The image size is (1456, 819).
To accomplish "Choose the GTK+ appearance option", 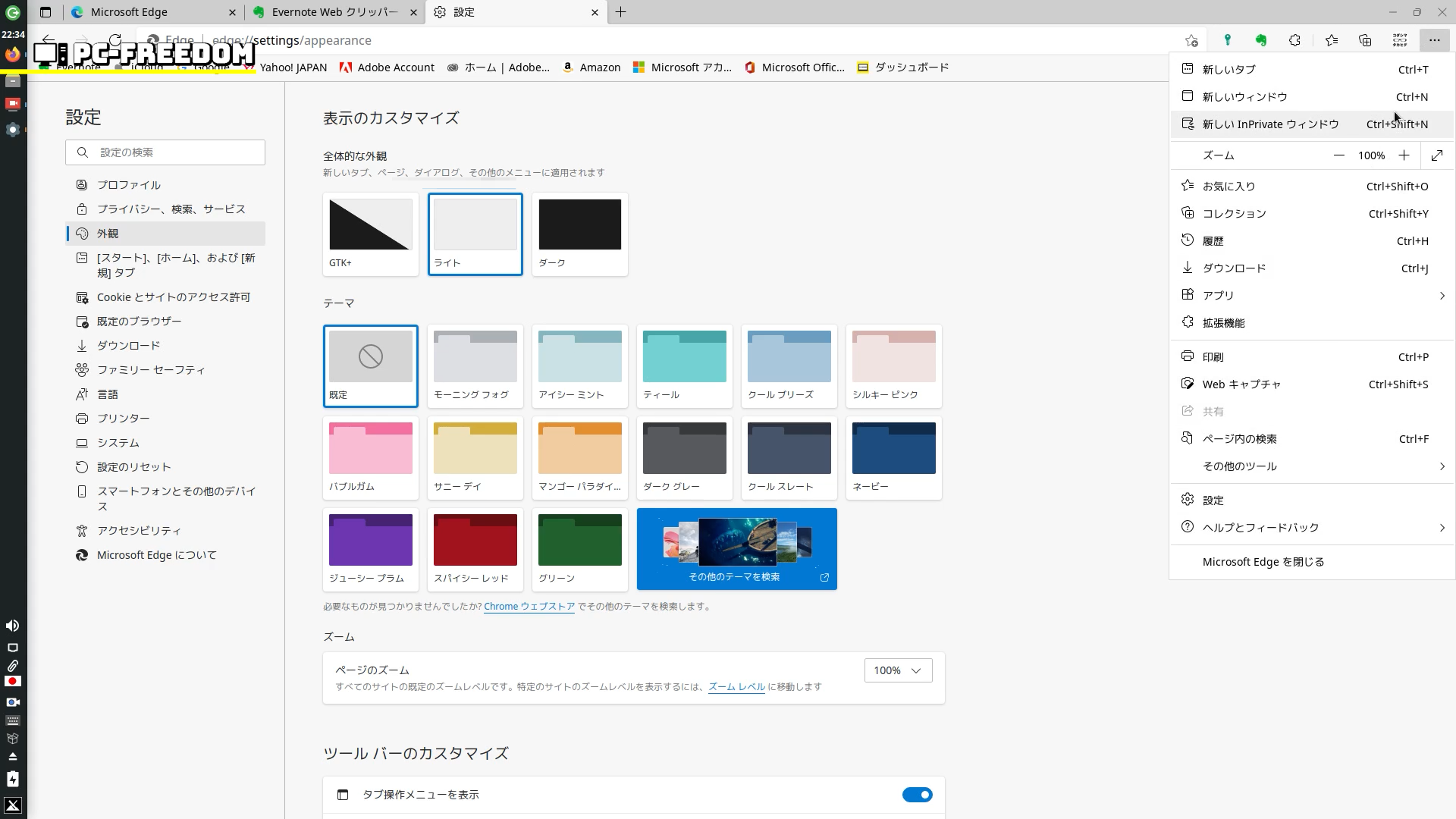I will click(x=371, y=234).
